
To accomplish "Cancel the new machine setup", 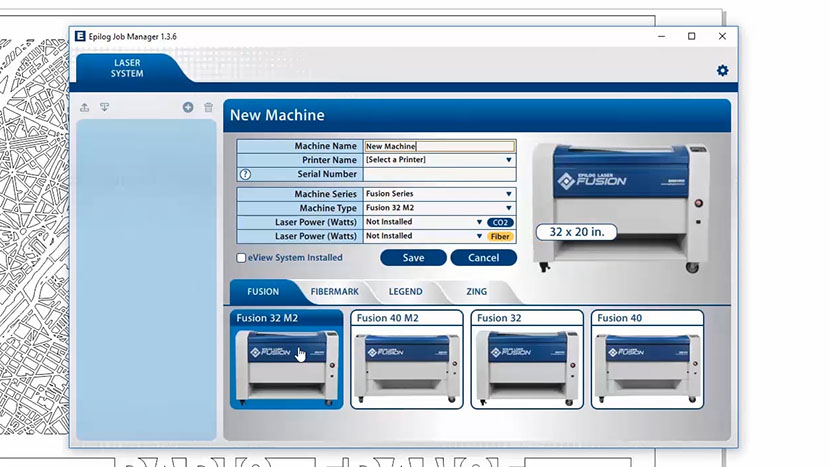I will (483, 258).
